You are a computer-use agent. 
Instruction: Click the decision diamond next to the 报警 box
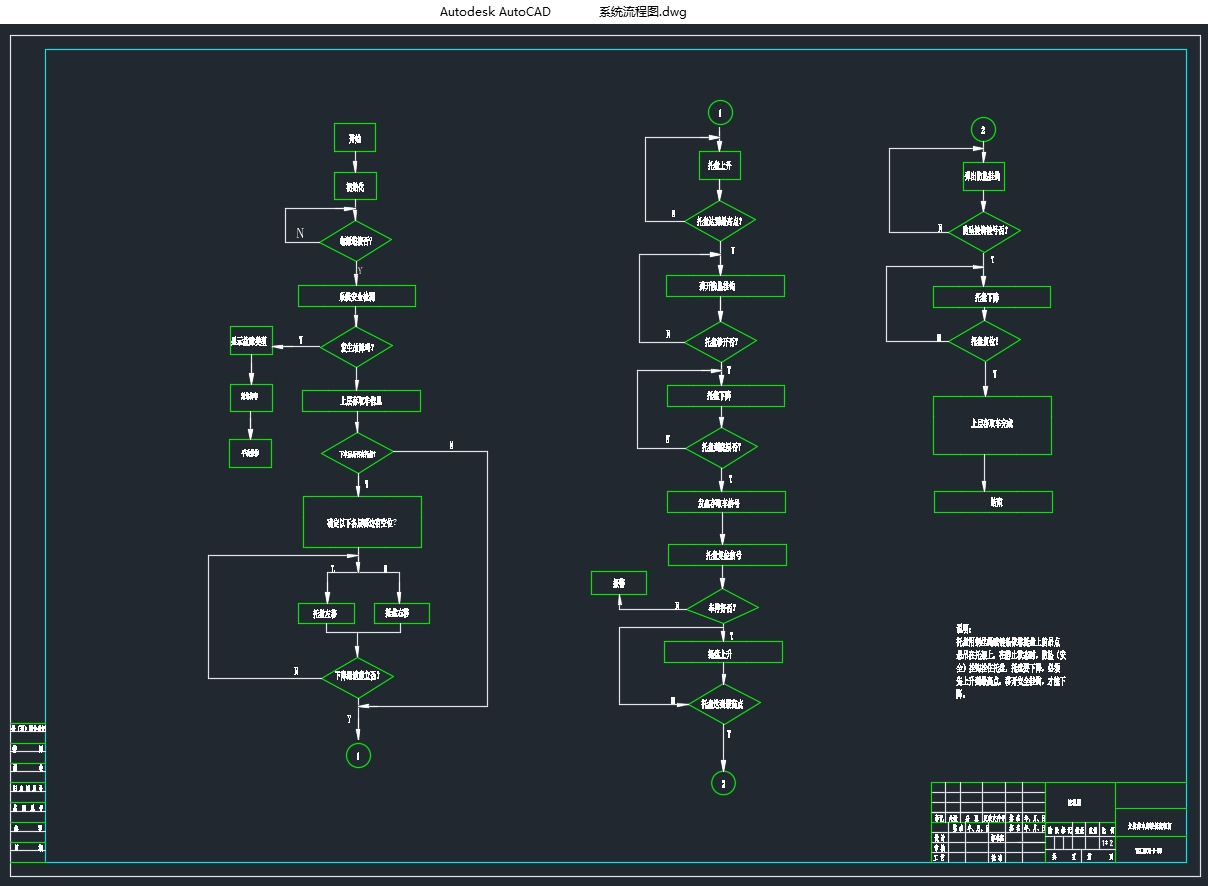point(722,607)
